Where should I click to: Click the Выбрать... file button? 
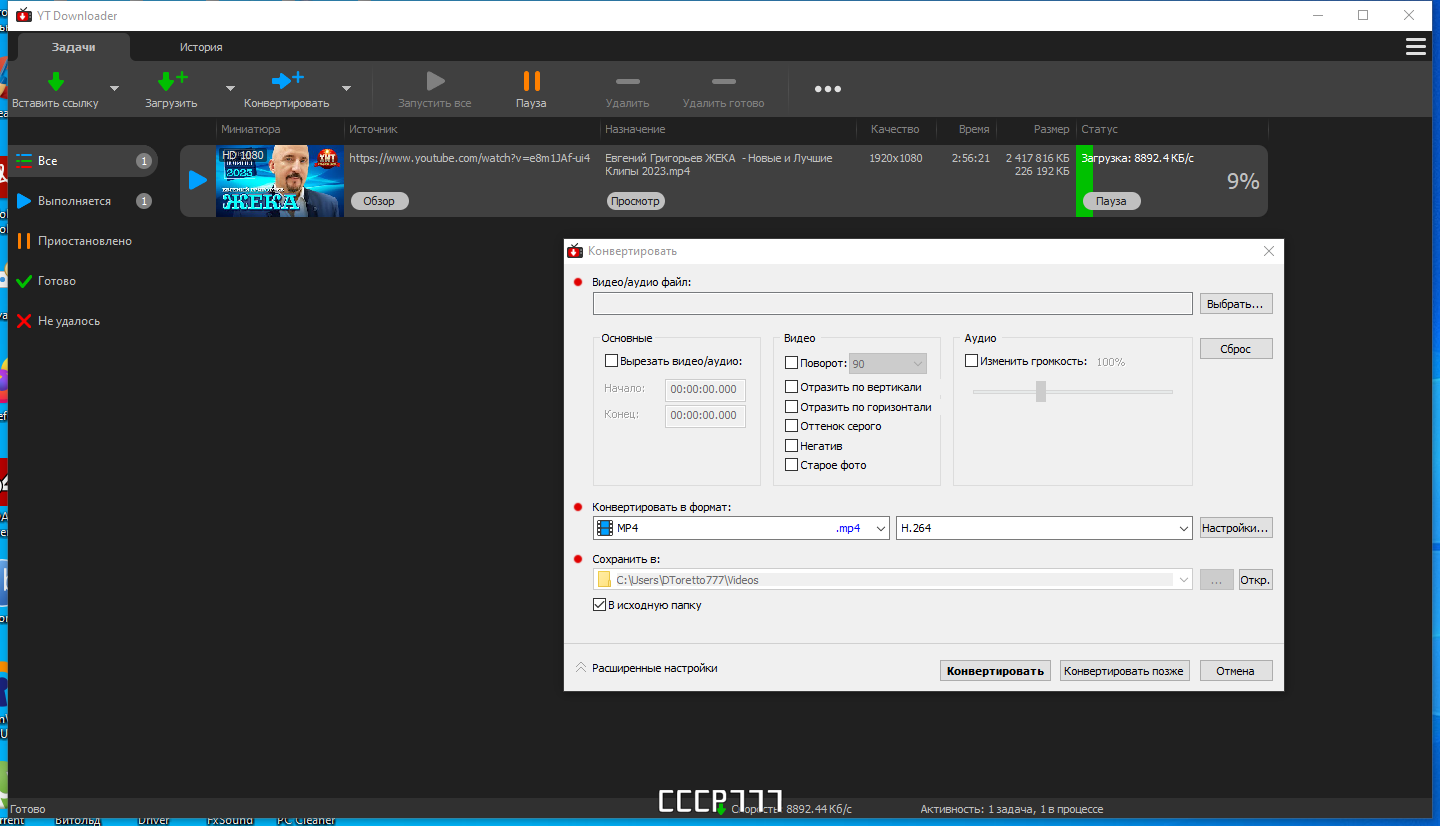click(x=1236, y=304)
